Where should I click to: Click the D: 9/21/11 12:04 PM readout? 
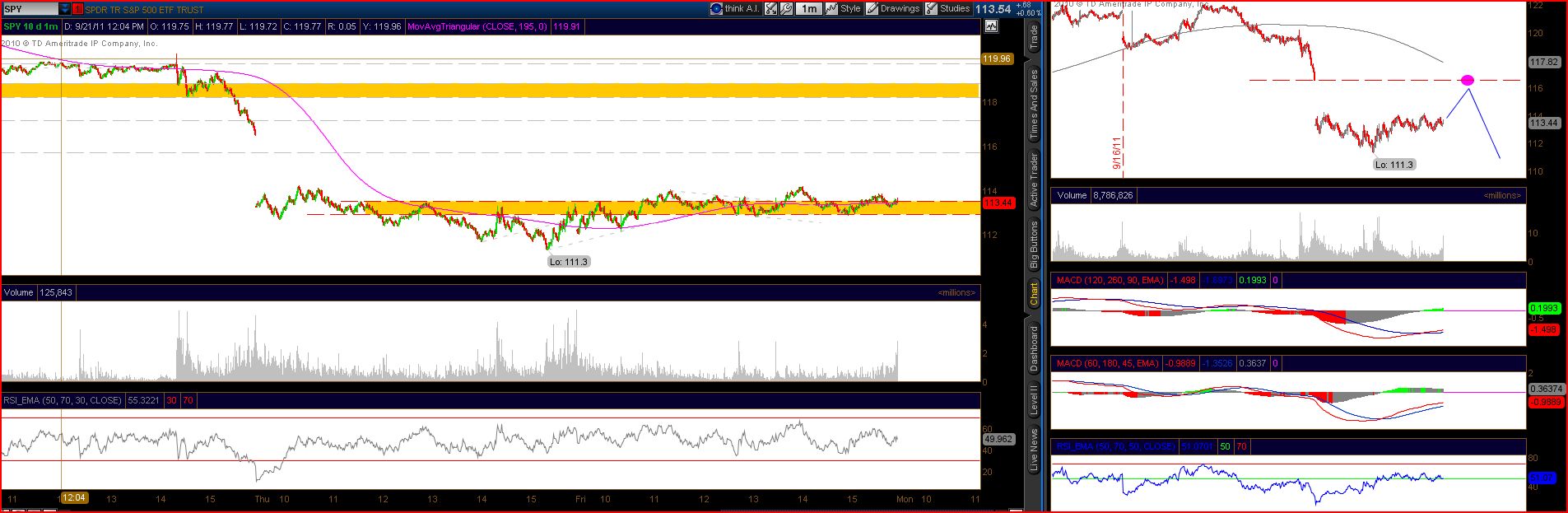point(104,26)
